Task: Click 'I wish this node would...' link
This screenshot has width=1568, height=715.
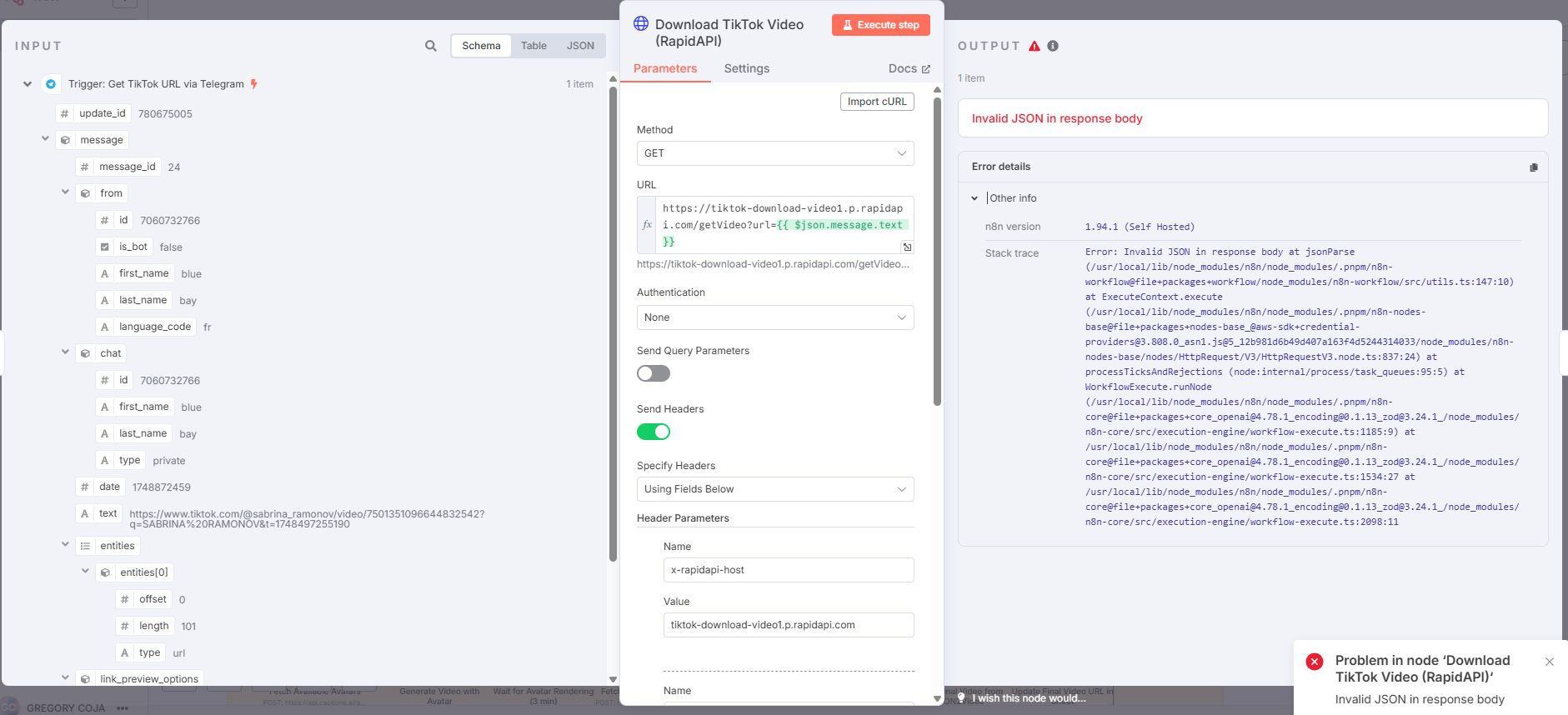Action: (1029, 698)
